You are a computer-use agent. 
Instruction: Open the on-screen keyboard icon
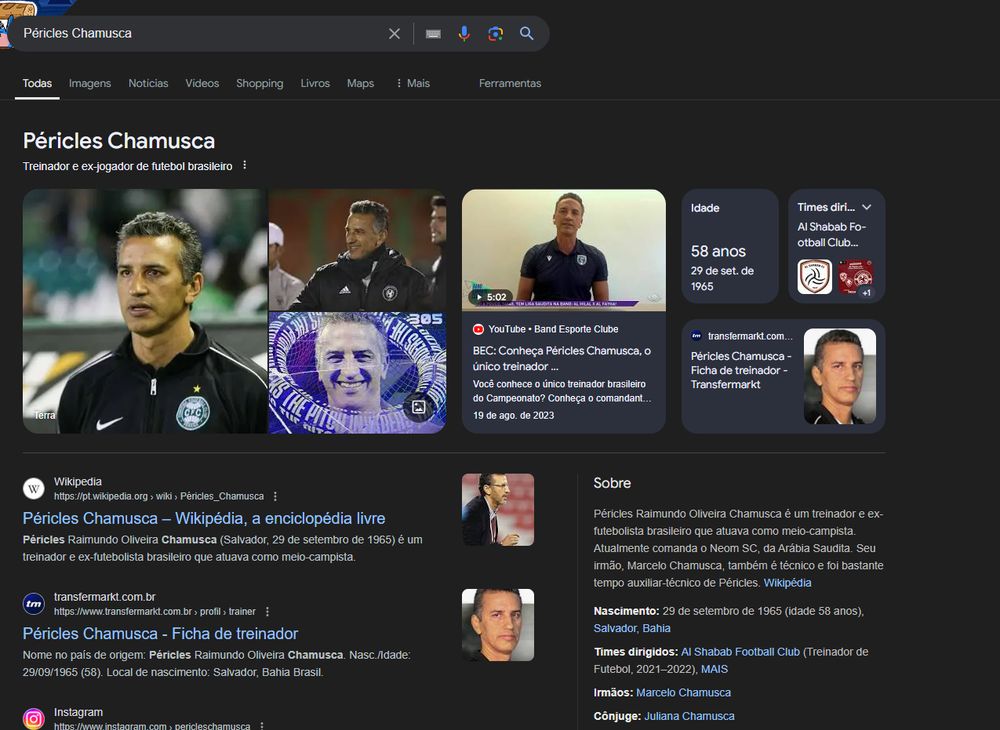433,34
